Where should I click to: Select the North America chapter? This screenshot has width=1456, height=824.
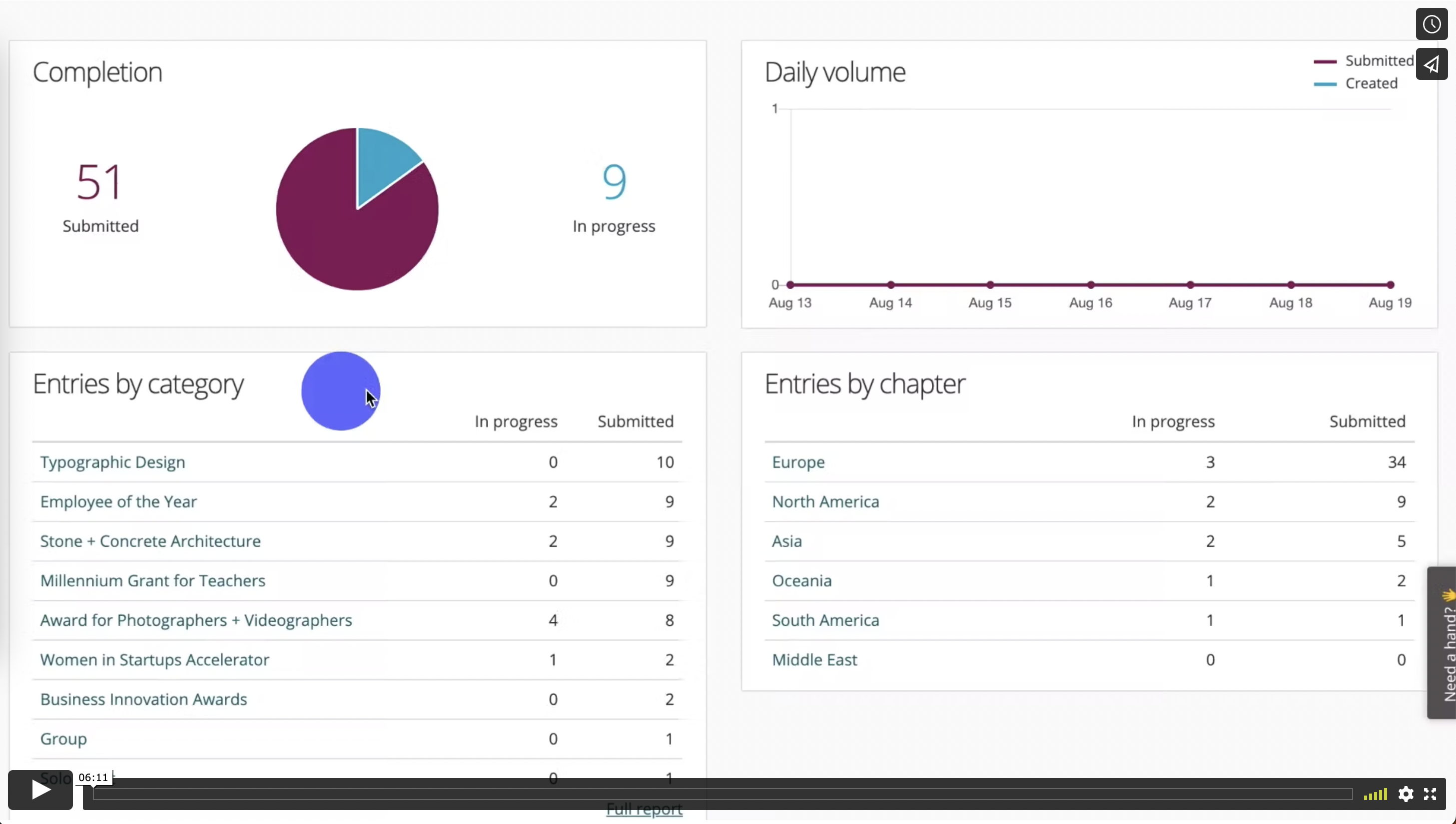(825, 501)
